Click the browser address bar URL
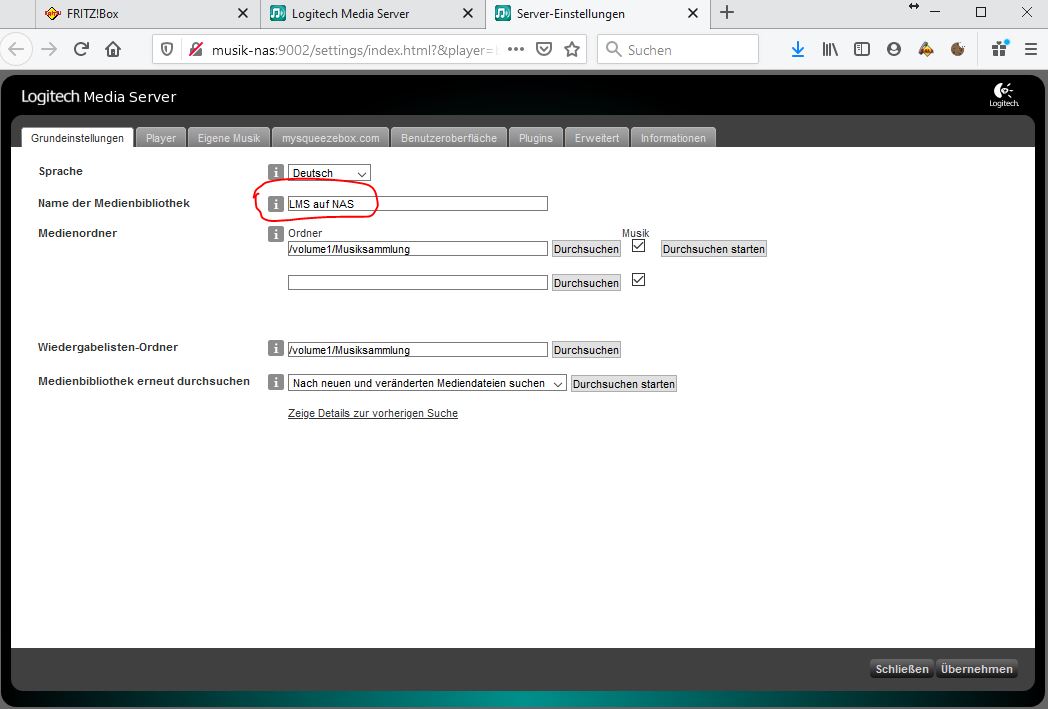 coord(354,50)
